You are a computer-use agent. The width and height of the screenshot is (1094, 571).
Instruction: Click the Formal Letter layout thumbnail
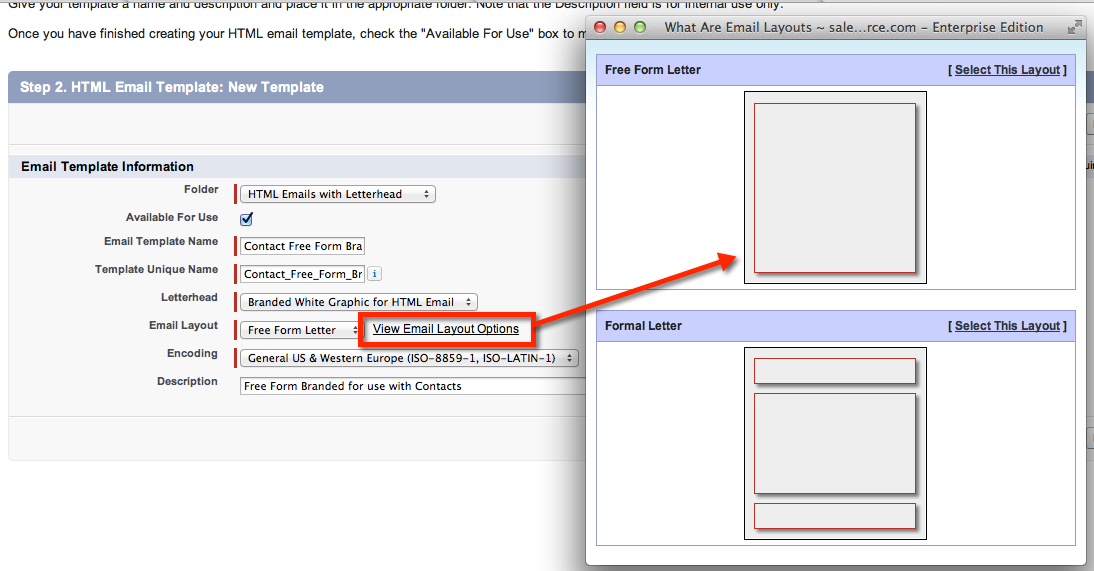(835, 443)
